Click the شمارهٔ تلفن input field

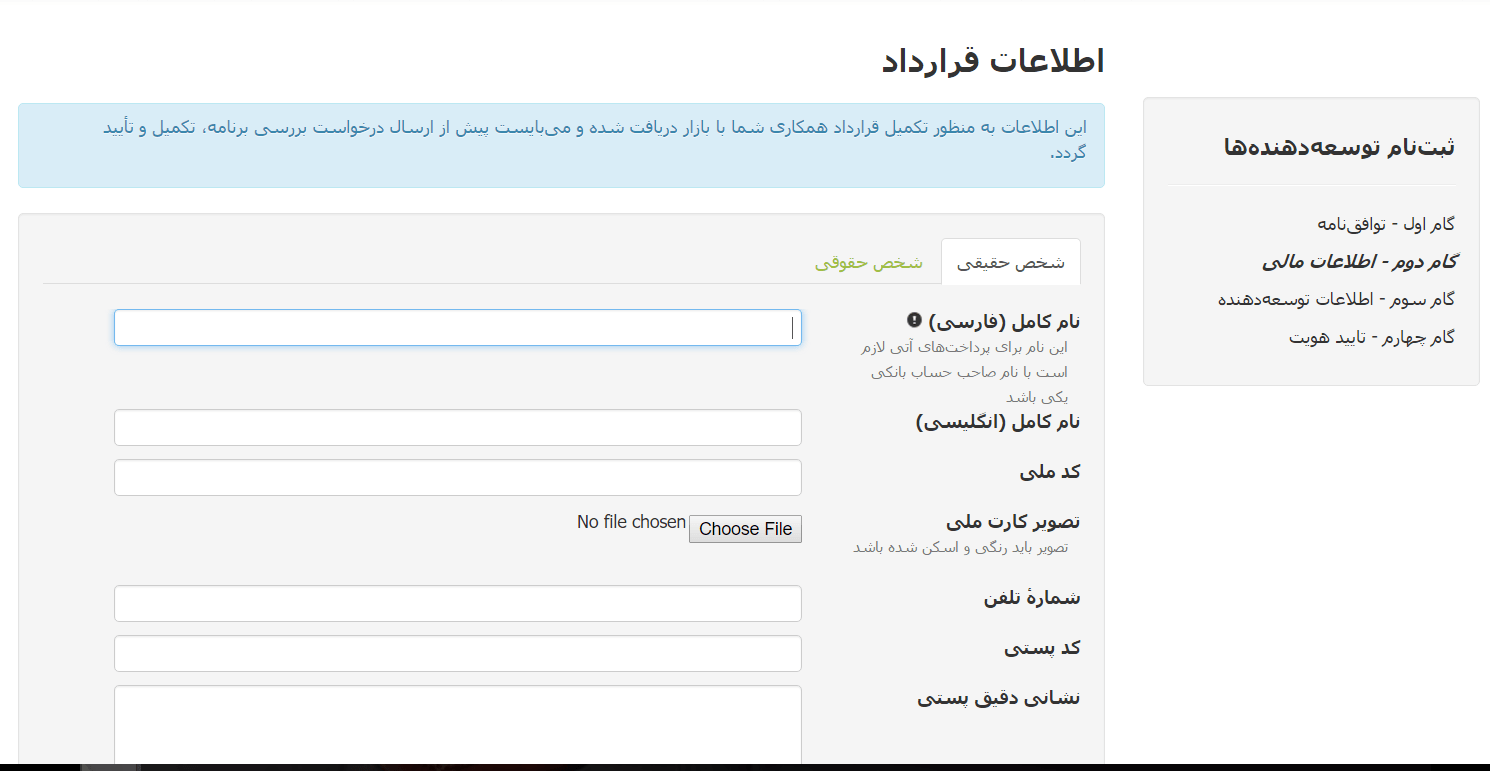[458, 604]
